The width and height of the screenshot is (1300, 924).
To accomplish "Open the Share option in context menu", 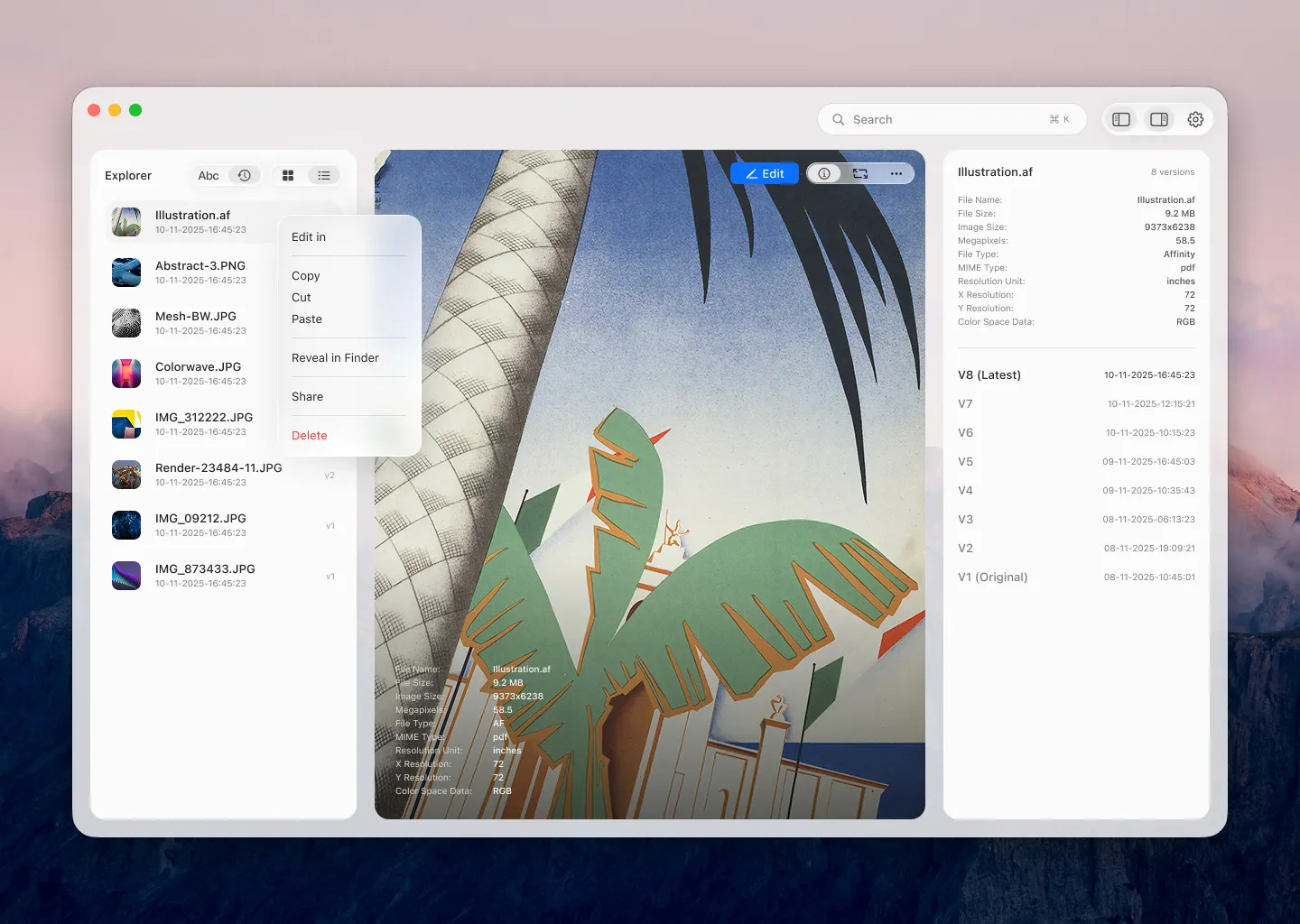I will 308,397.
